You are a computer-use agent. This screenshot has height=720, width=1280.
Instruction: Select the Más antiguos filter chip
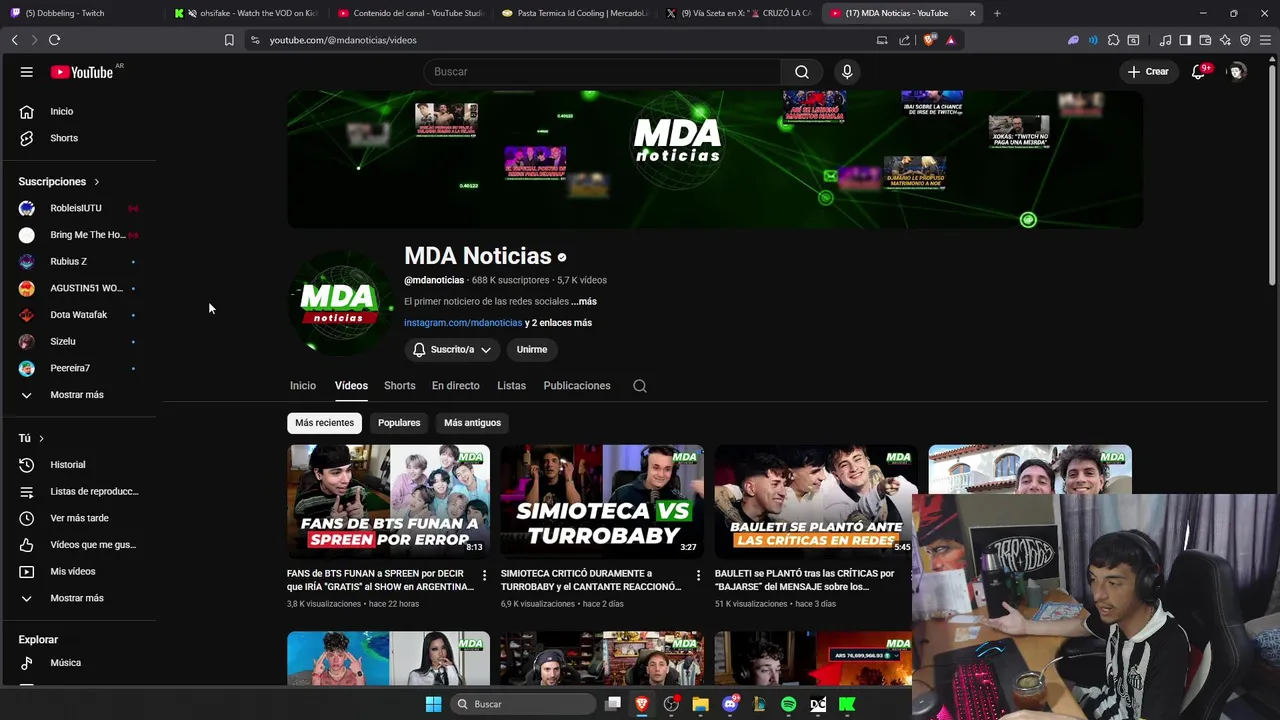(x=472, y=423)
